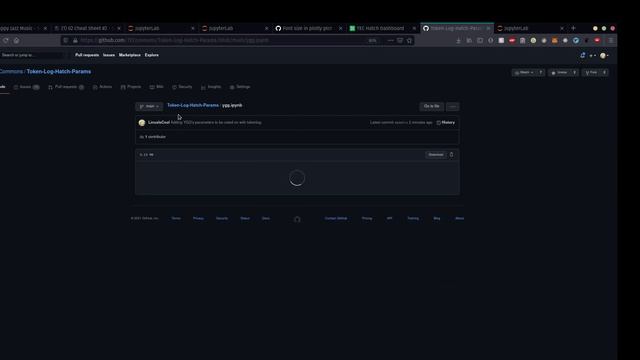
Task: Bookmark this page with star icon
Action: [409, 40]
